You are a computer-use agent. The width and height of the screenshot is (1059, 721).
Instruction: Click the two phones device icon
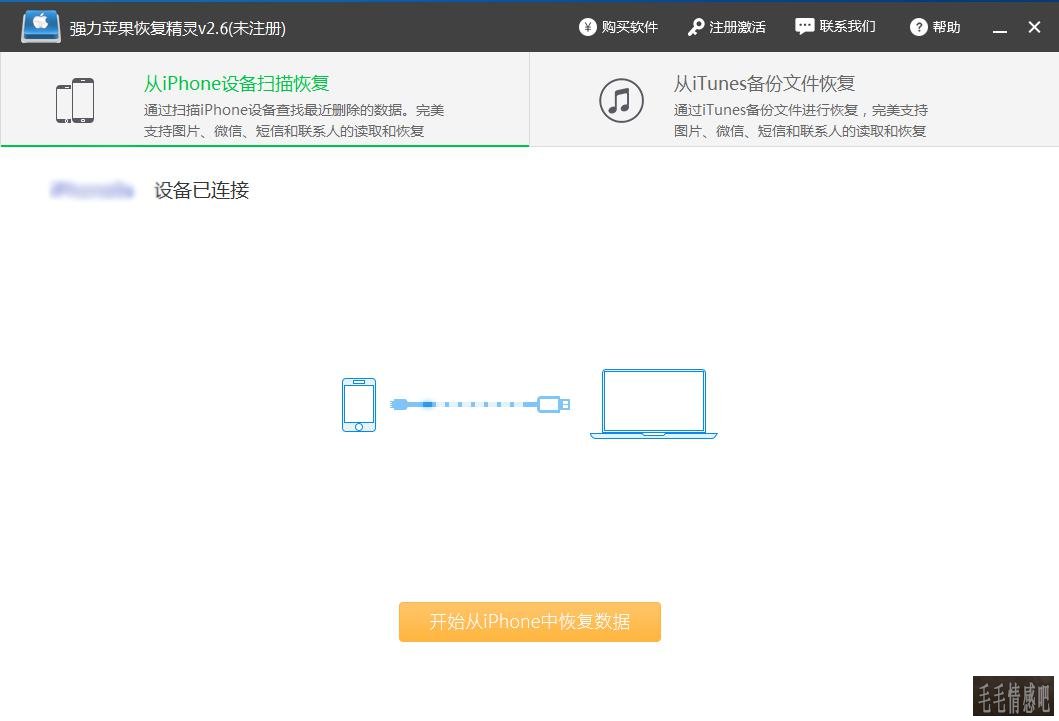click(75, 101)
